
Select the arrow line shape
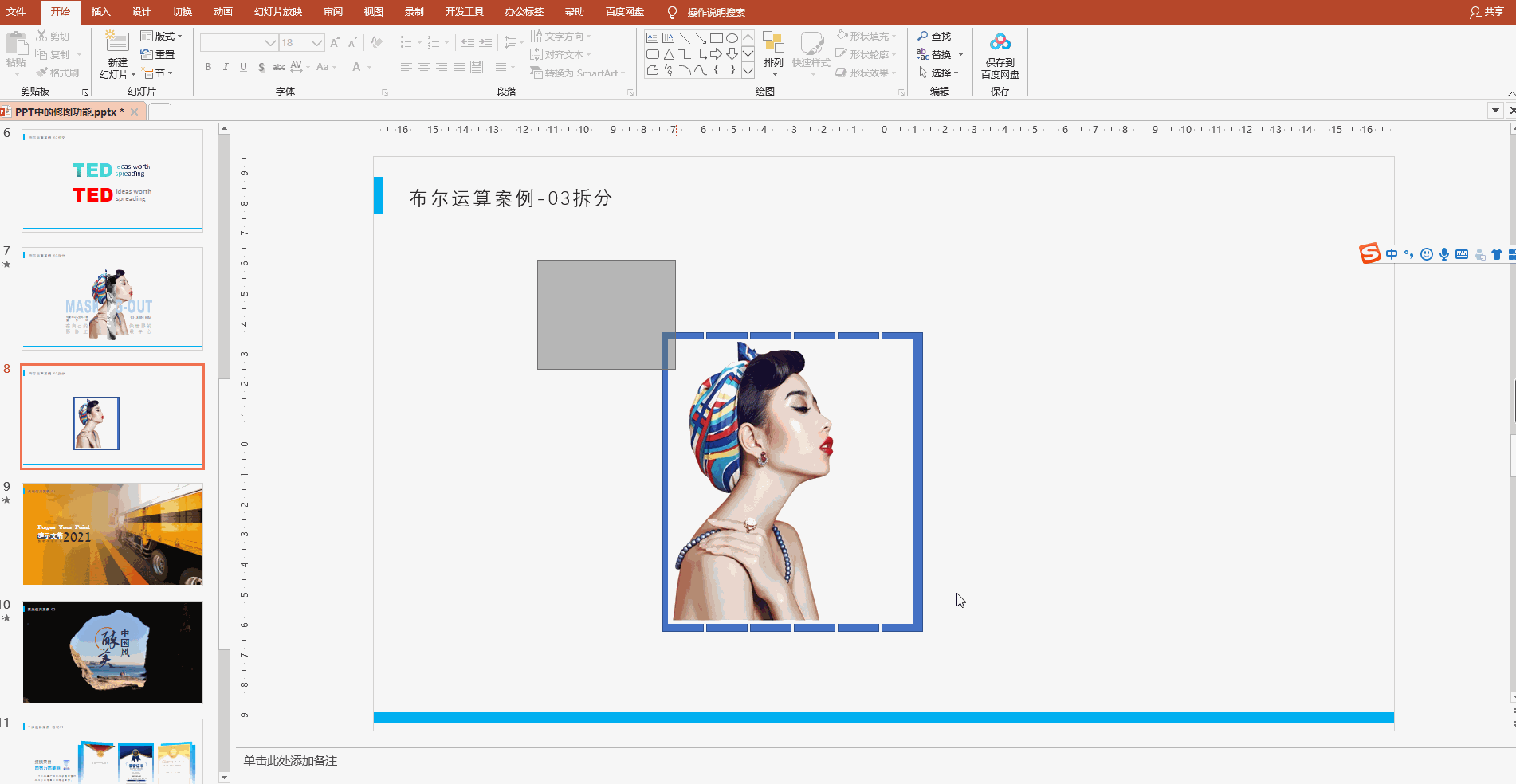pyautogui.click(x=700, y=38)
